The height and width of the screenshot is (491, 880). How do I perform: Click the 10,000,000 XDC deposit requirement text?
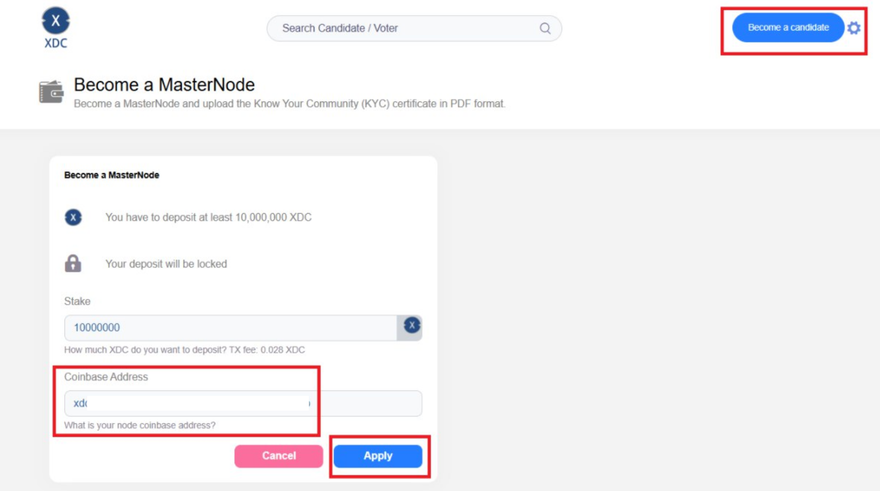208,217
